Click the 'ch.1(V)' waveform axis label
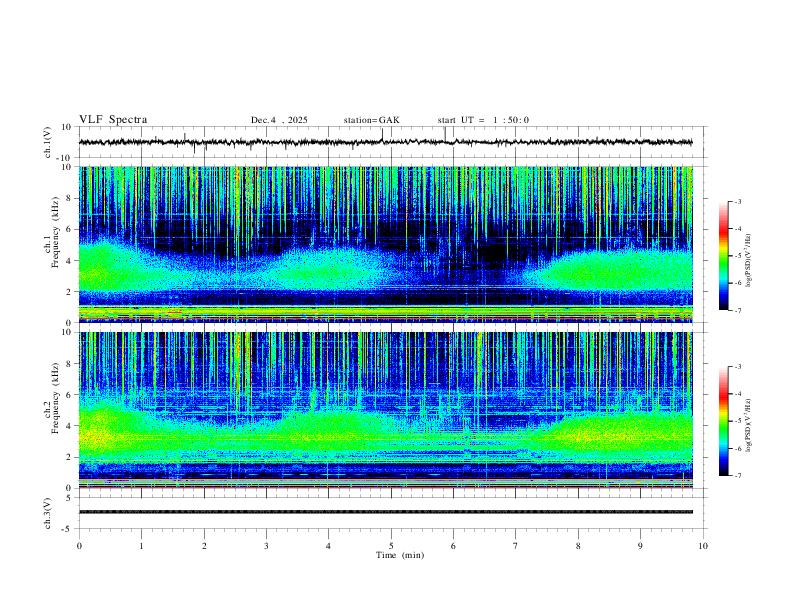Screen dimensions: 792x612 pos(47,141)
